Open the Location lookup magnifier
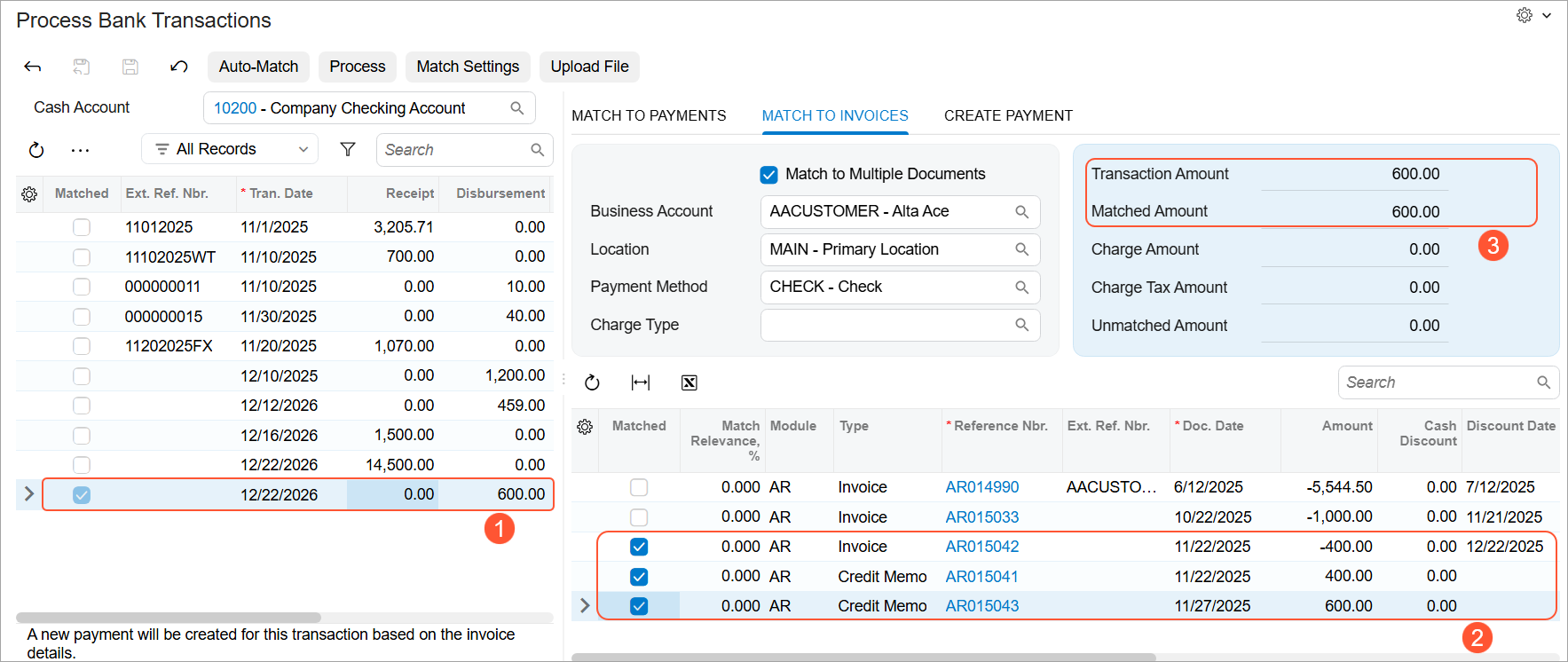Image resolution: width=1568 pixels, height=662 pixels. pyautogui.click(x=1022, y=249)
